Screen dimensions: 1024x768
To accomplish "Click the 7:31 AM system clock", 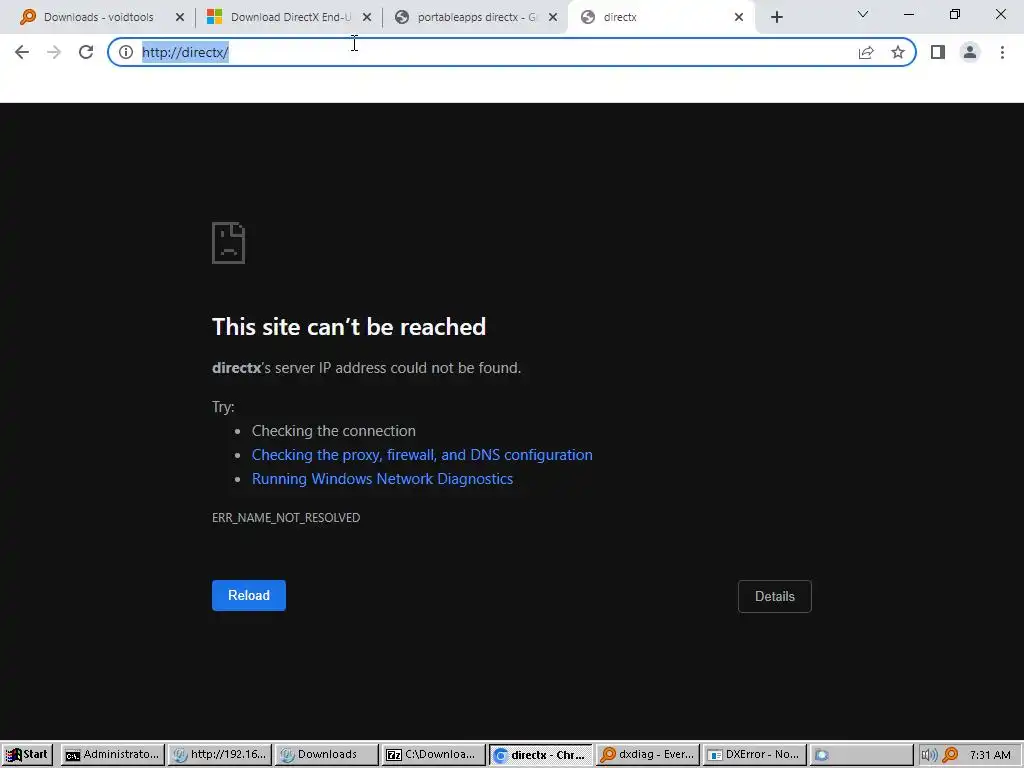I will [990, 755].
